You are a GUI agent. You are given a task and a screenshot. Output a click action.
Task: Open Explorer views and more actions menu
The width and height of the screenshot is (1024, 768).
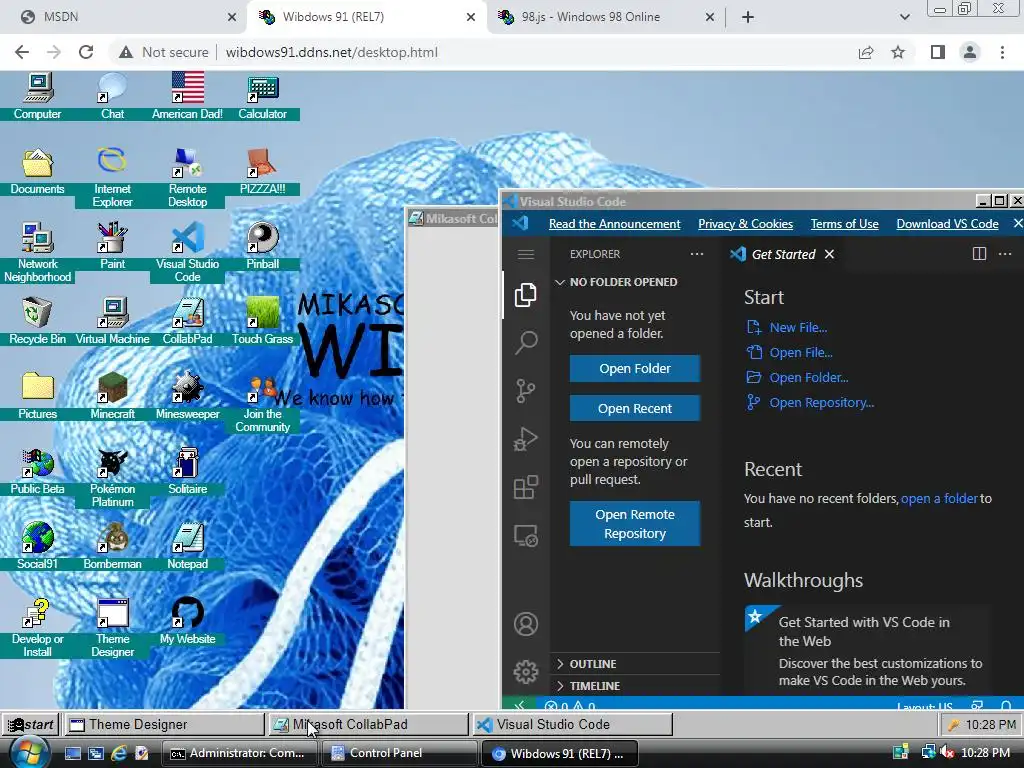(697, 254)
